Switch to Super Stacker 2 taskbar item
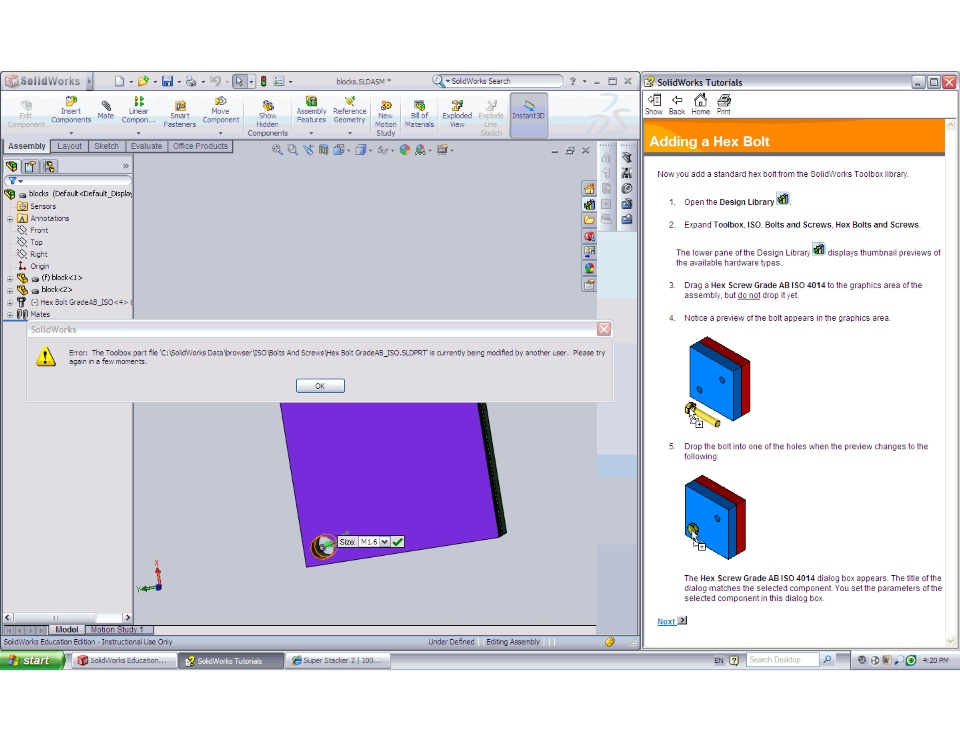 [x=337, y=661]
